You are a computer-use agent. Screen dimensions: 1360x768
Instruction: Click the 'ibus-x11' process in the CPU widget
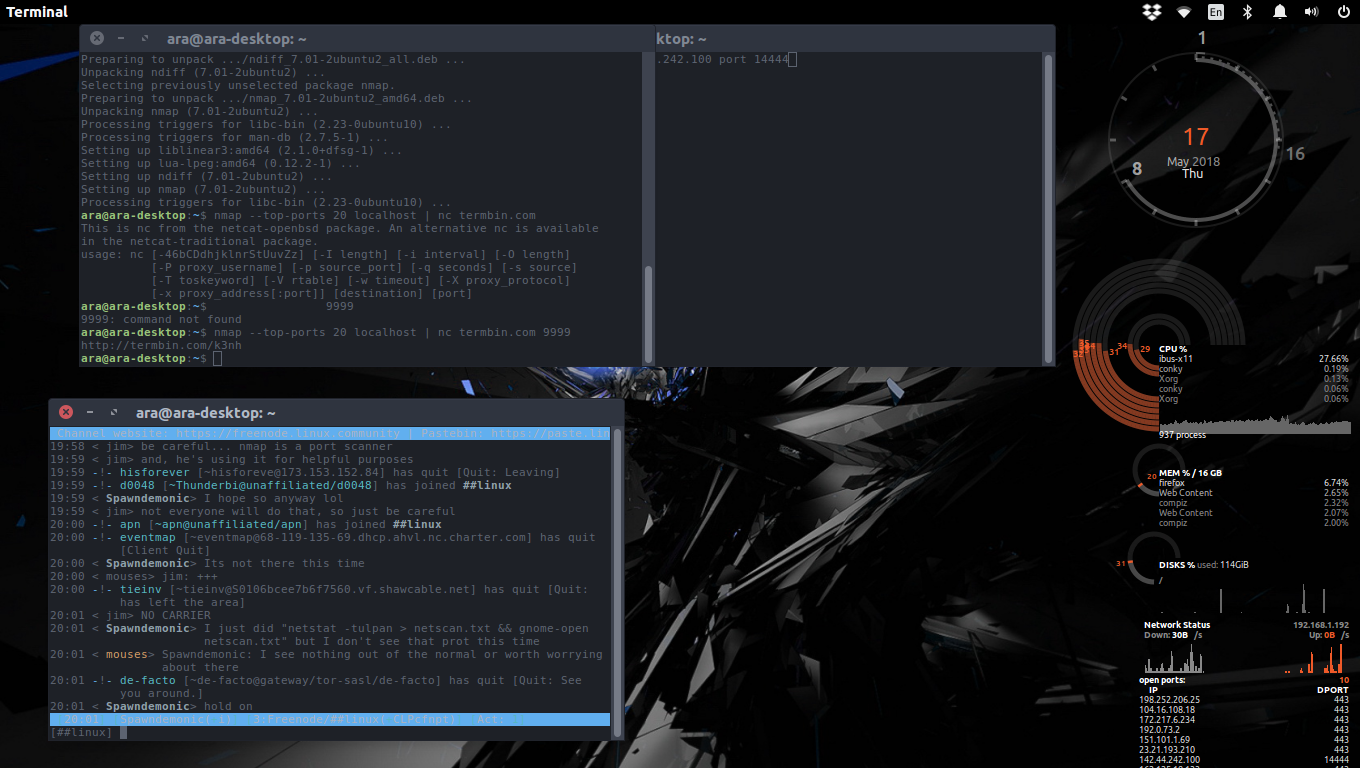click(1176, 359)
